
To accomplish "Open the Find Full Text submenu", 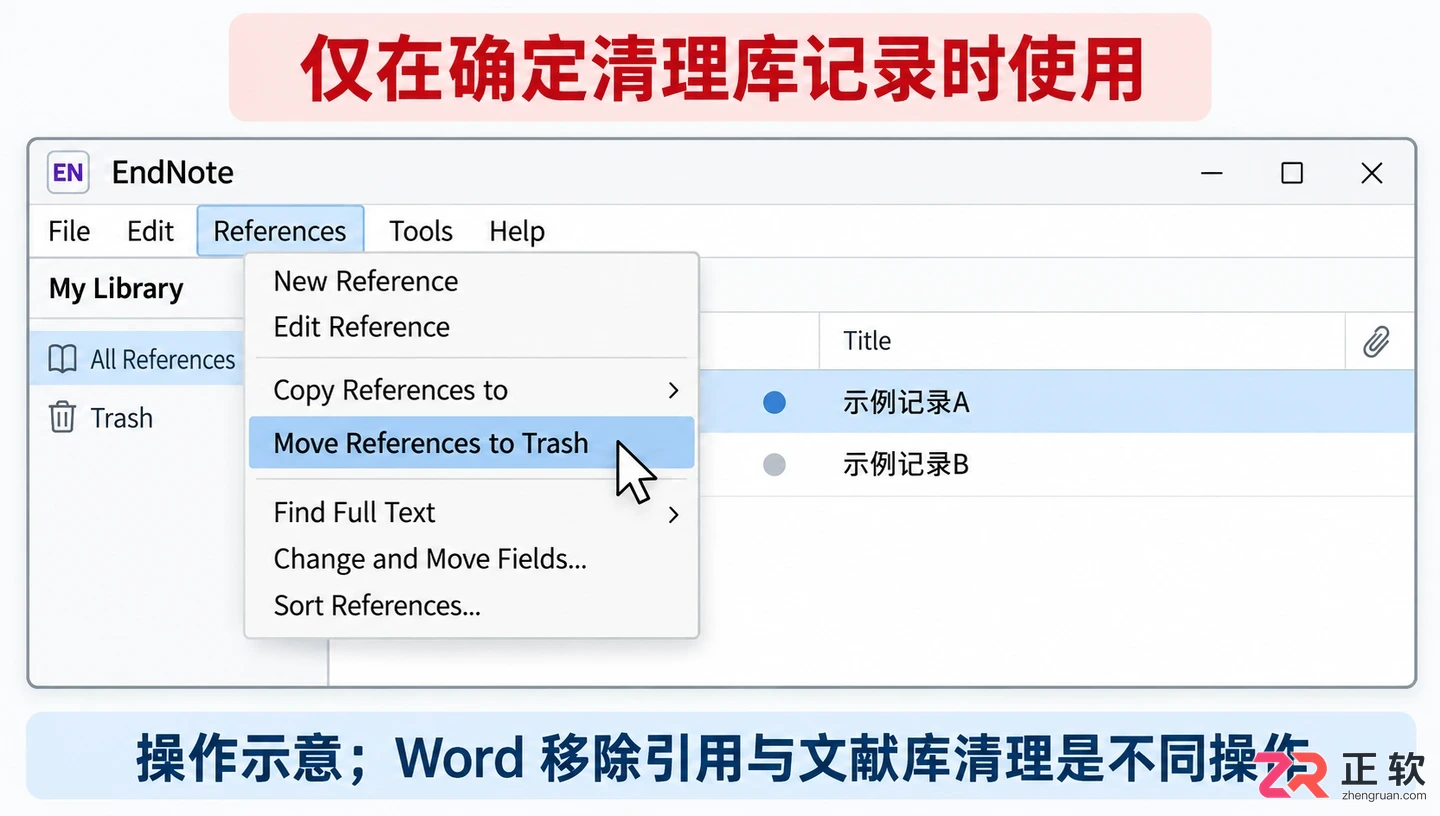I will pyautogui.click(x=471, y=513).
